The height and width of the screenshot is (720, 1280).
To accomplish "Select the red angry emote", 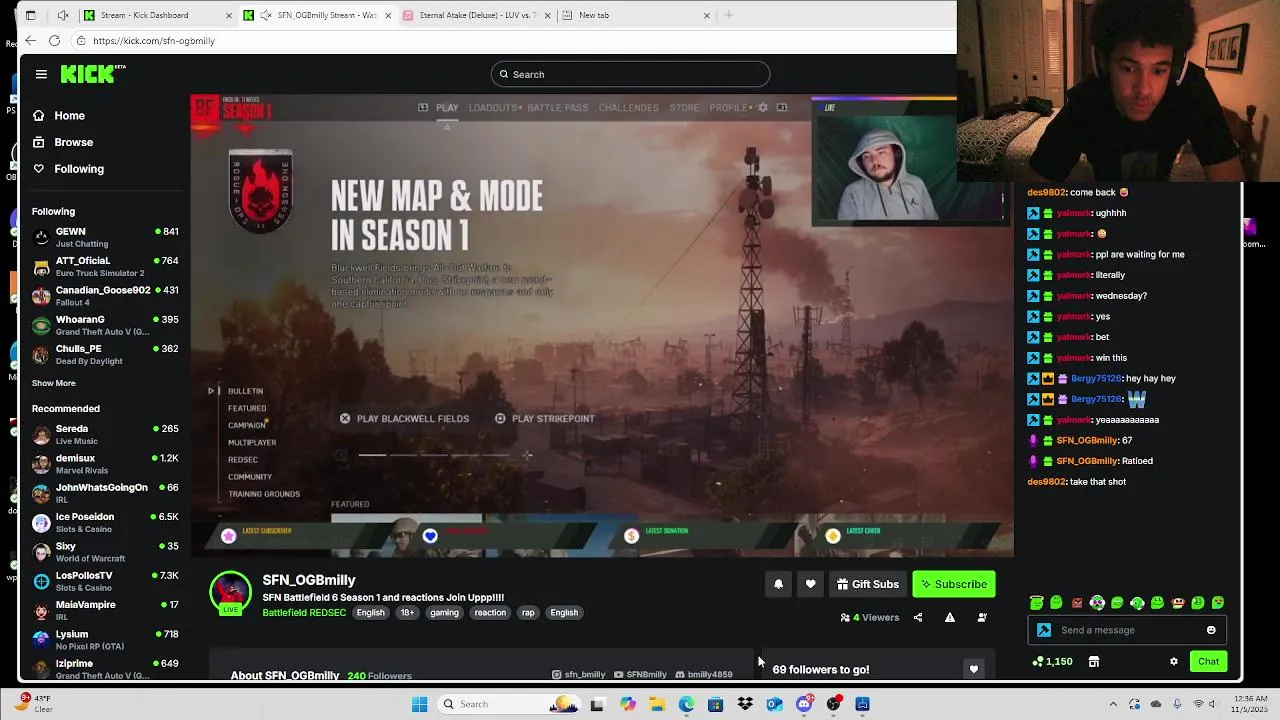I will click(x=1077, y=602).
